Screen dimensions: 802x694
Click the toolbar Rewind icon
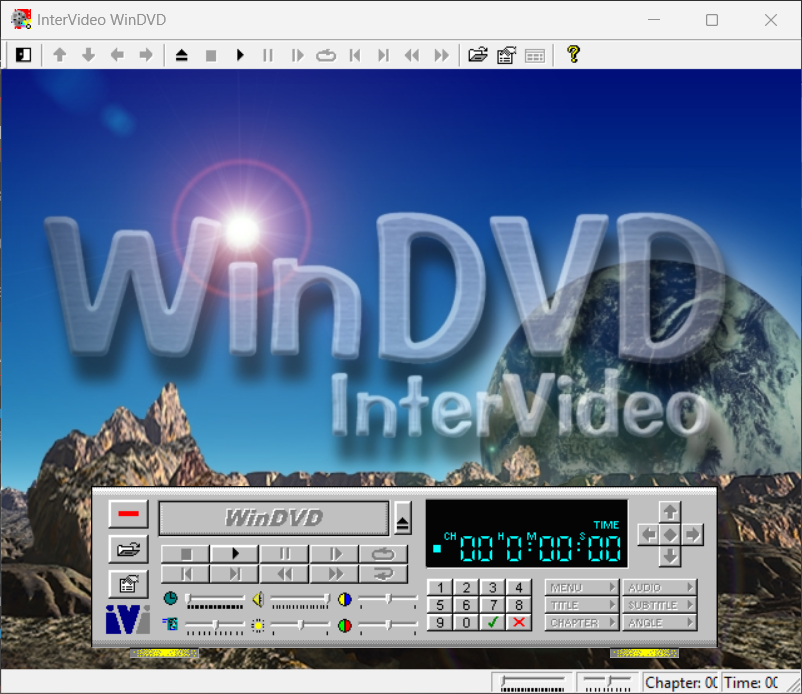tap(412, 55)
